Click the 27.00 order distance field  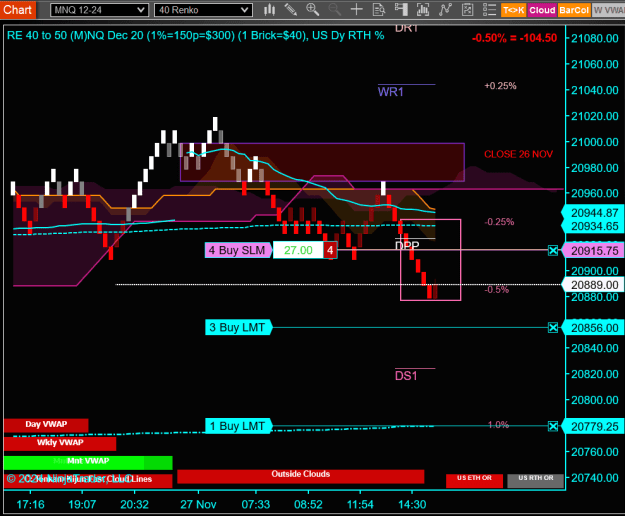298,250
